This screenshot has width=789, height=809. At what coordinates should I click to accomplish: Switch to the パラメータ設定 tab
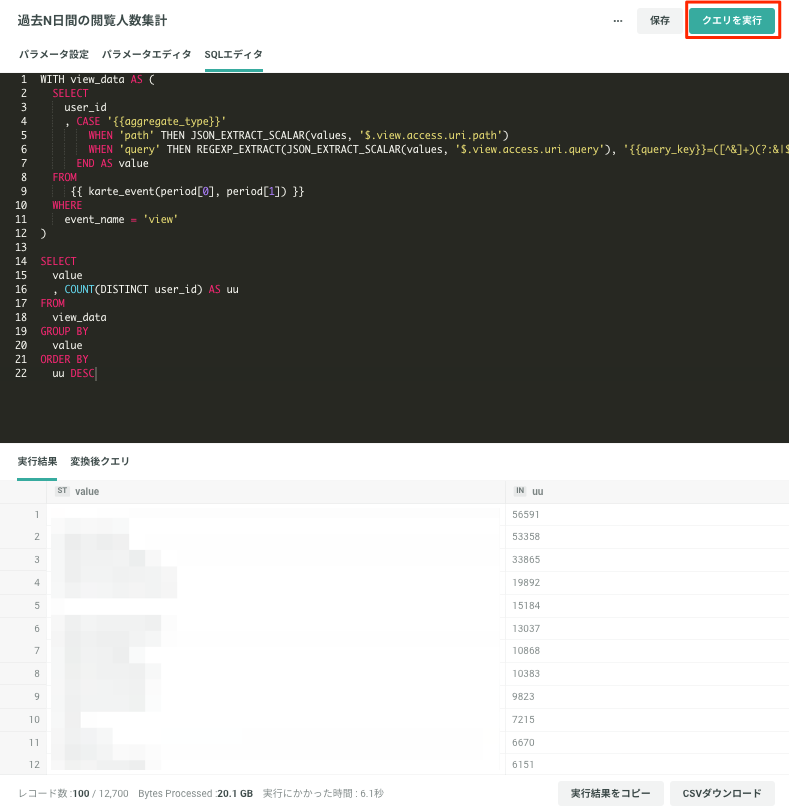(x=54, y=54)
